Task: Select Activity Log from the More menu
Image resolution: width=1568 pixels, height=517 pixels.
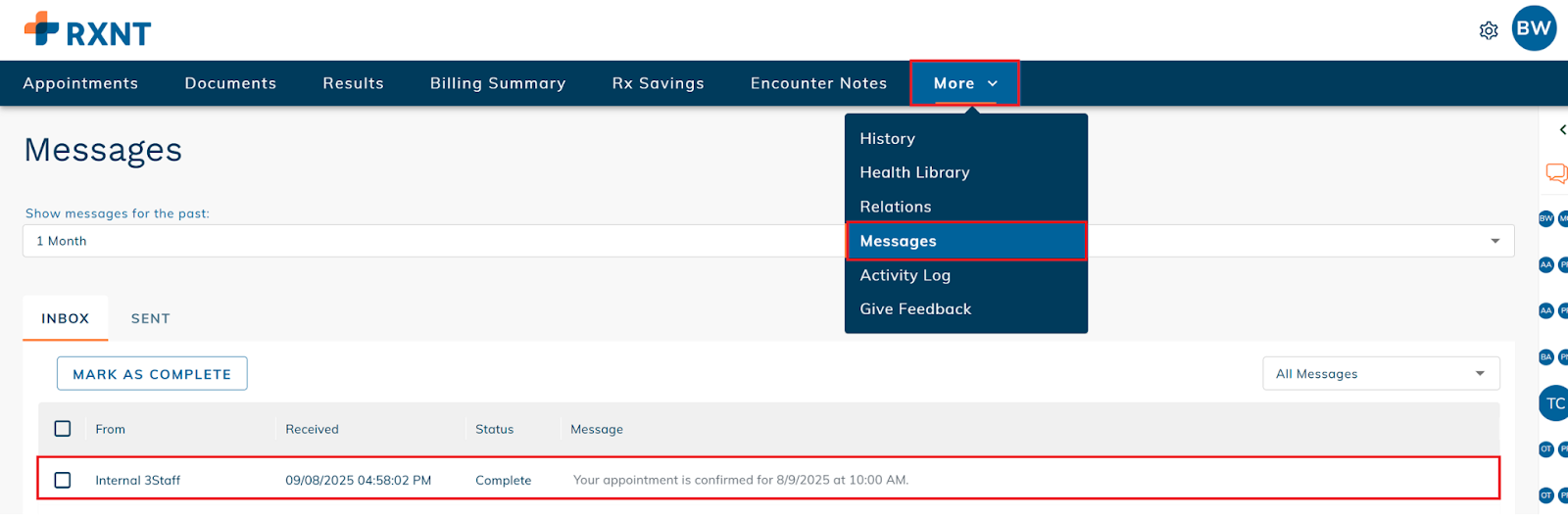Action: coord(905,275)
